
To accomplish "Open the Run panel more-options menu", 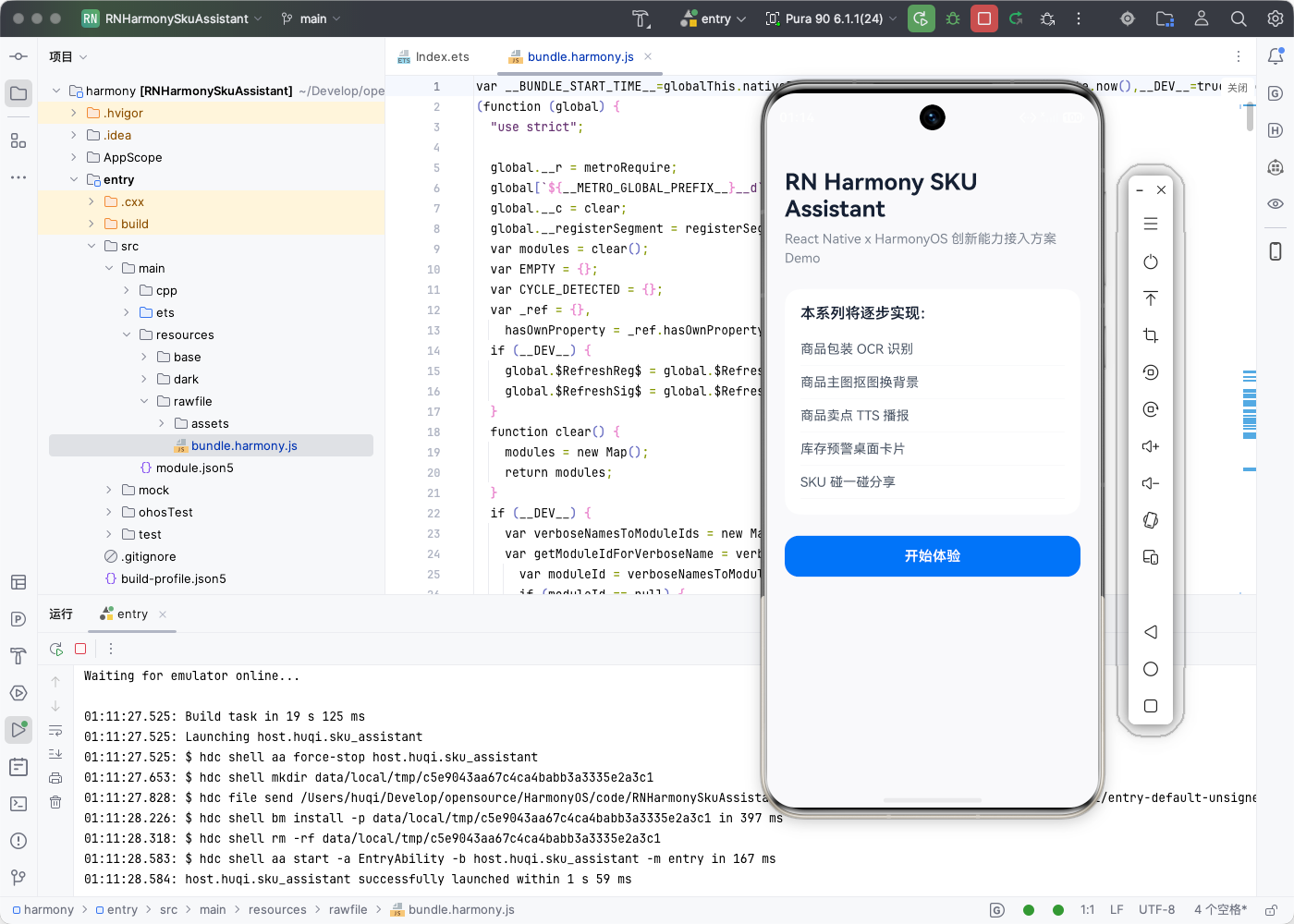I will point(111,649).
